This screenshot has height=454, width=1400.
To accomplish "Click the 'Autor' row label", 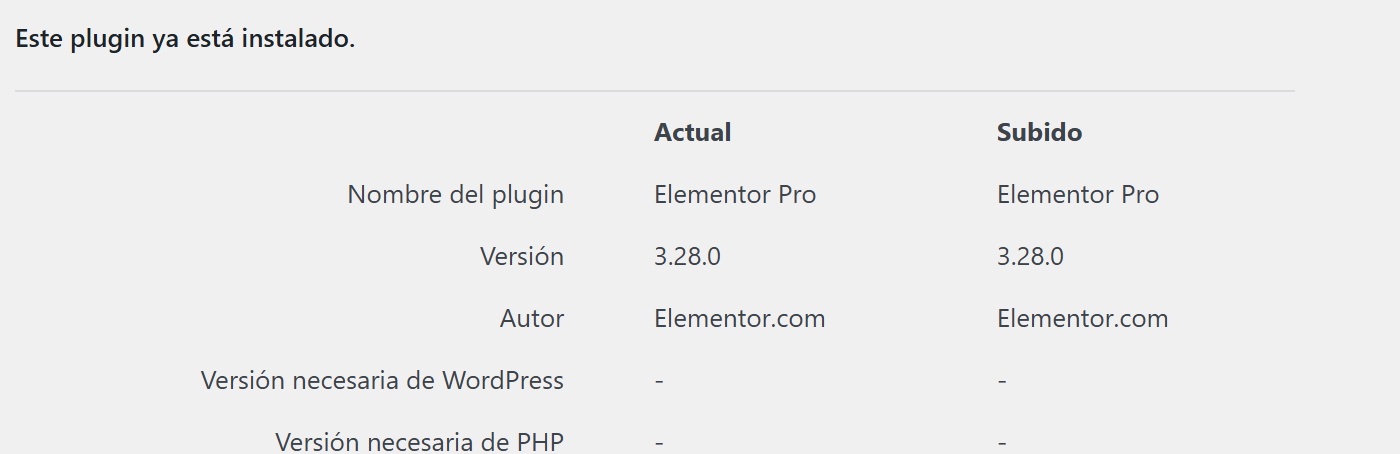I will (532, 319).
